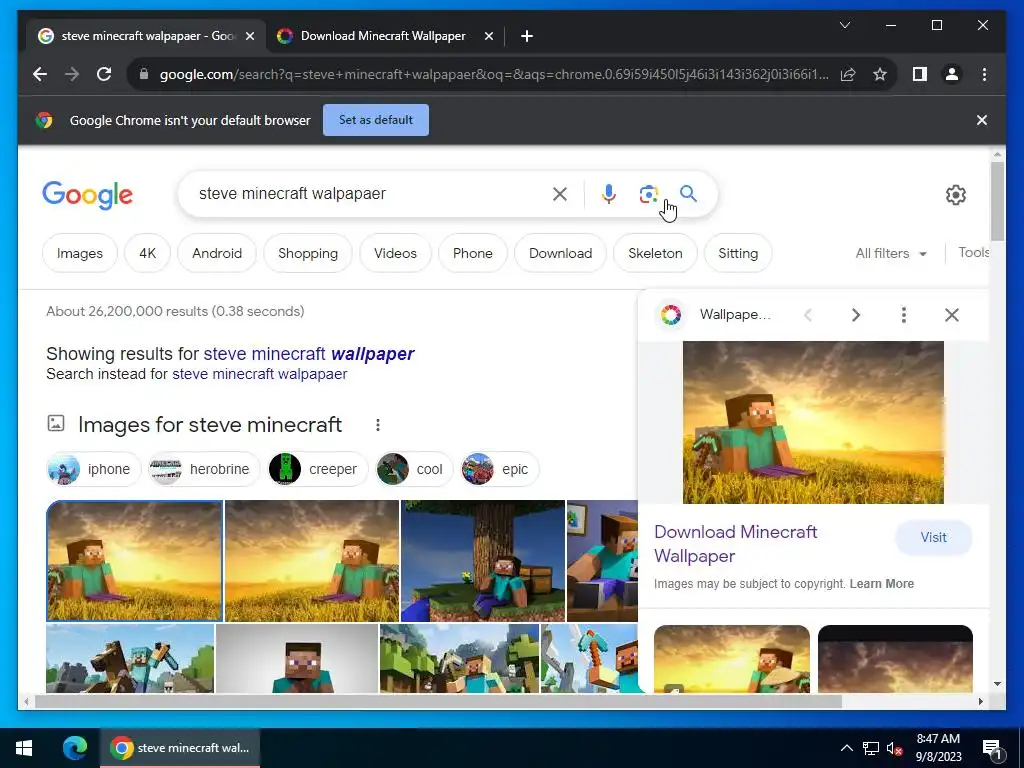
Task: Show next image in preview panel
Action: [856, 315]
